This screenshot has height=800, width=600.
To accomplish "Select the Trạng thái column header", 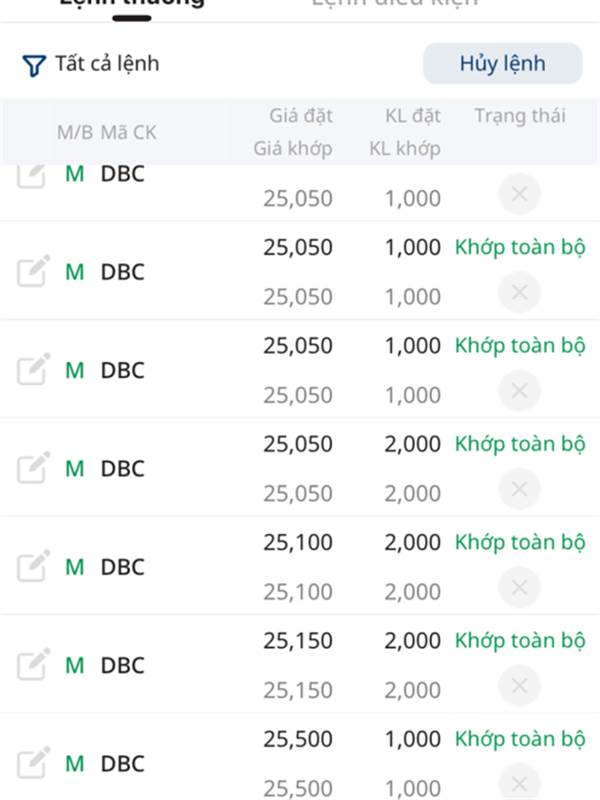I will [520, 116].
